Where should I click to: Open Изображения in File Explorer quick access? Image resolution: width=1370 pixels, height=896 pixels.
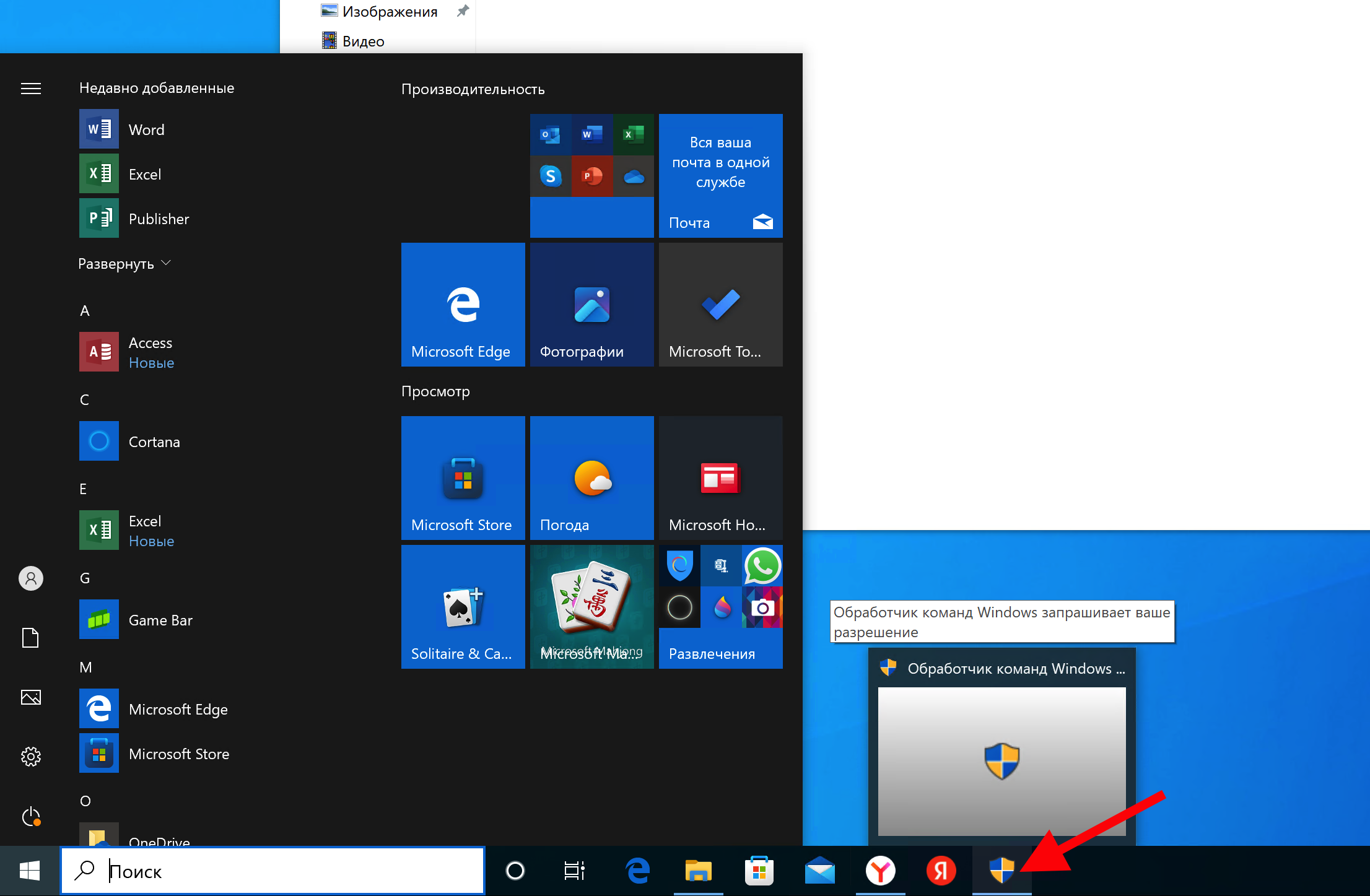(x=379, y=11)
